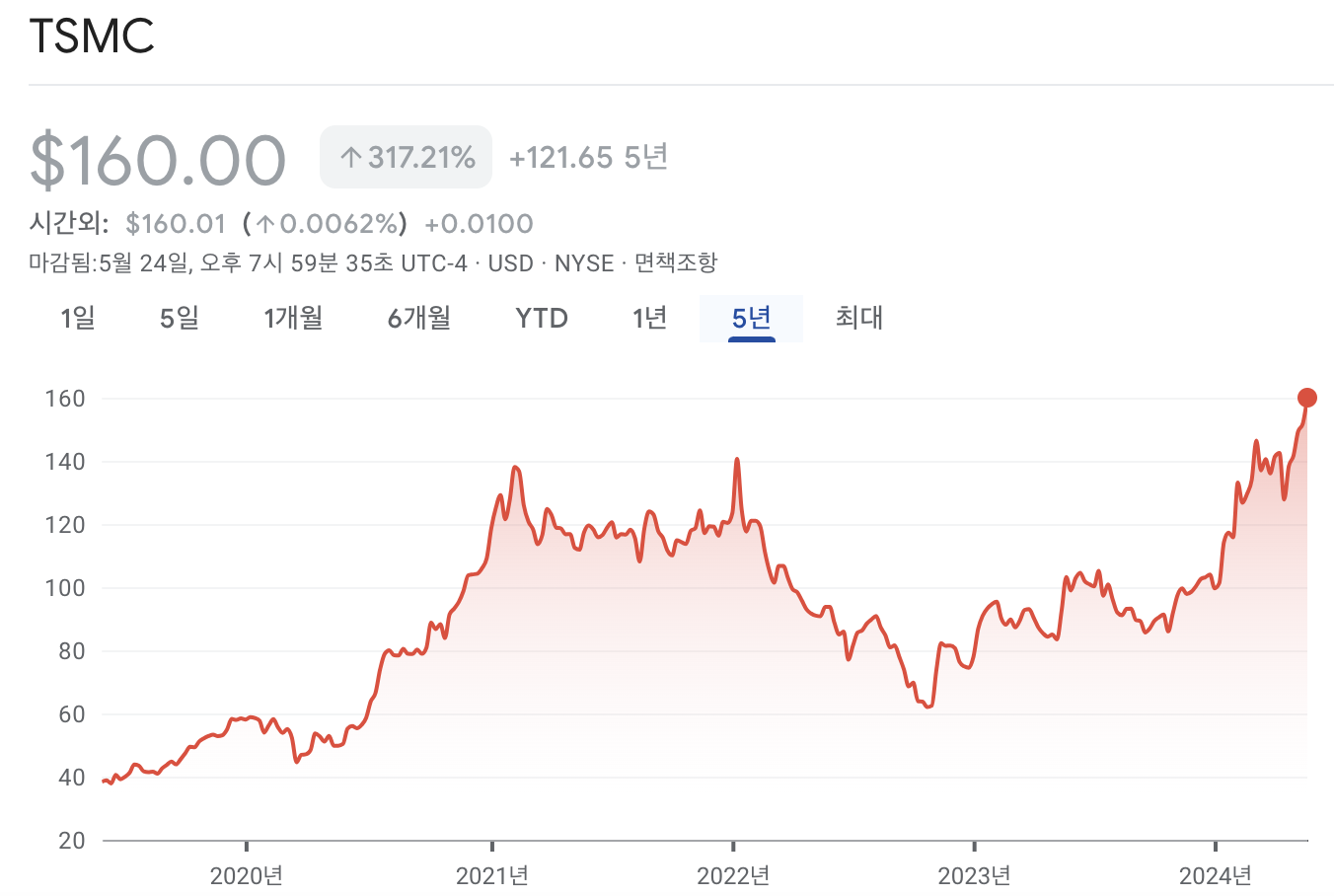
Task: Enable the YTD chart view
Action: coord(541,318)
